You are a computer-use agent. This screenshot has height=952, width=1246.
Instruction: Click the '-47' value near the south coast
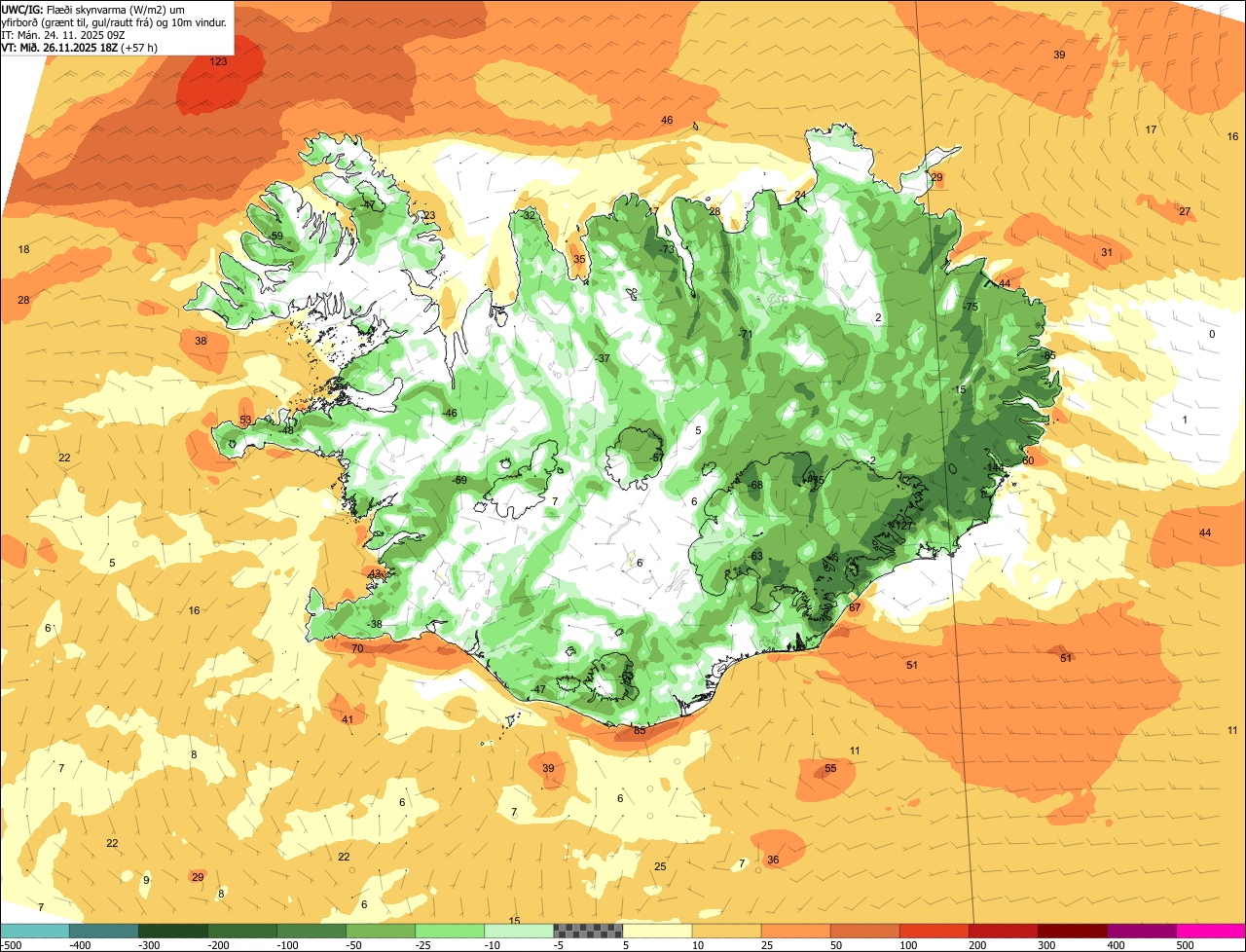click(537, 689)
